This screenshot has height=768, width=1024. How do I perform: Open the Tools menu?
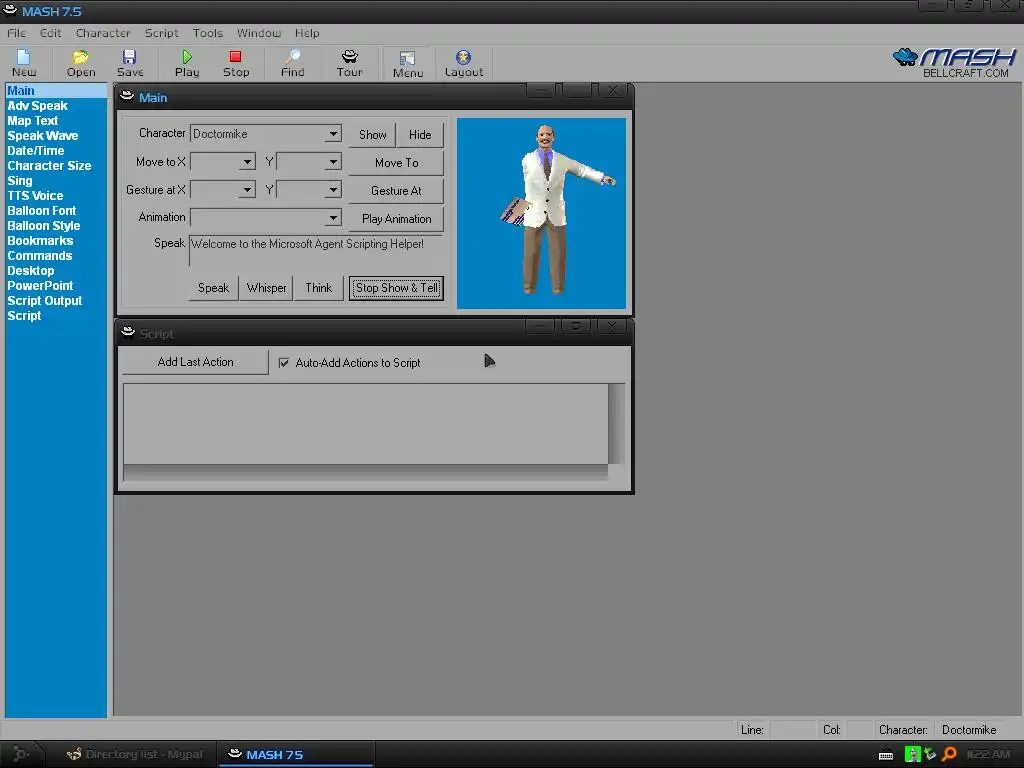[208, 33]
